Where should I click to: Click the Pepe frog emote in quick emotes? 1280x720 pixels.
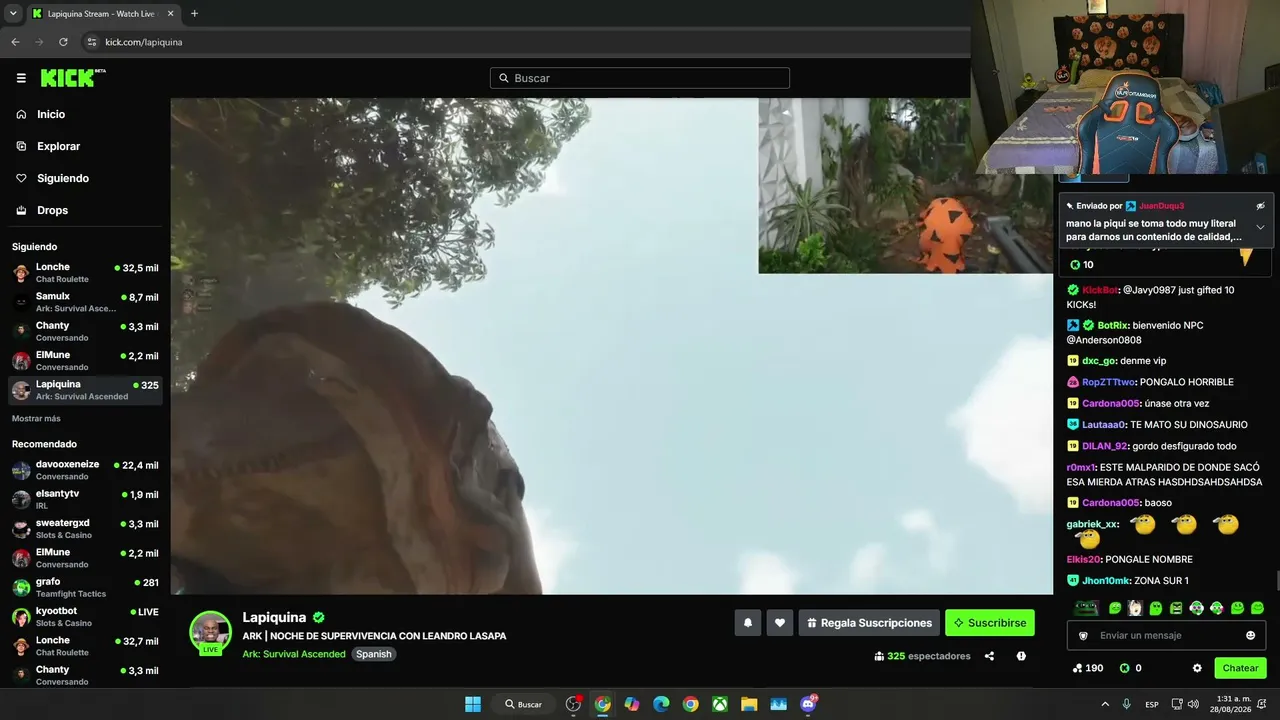click(x=1087, y=608)
